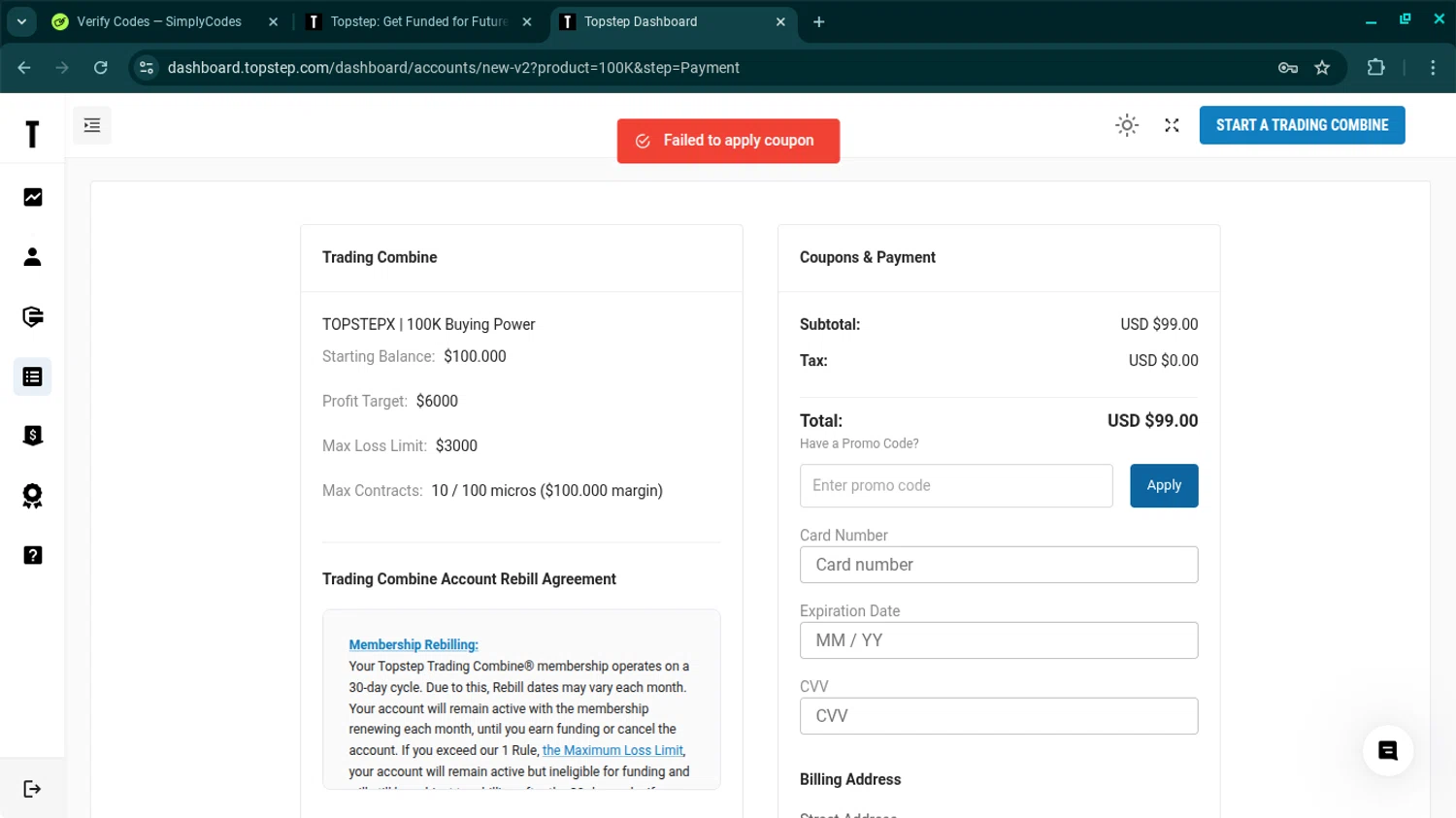Open the chat support bubble
The height and width of the screenshot is (818, 1456).
pyautogui.click(x=1387, y=750)
